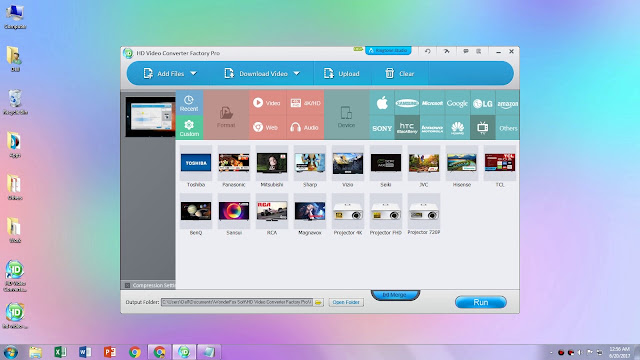Click the Clear trash can icon
The width and height of the screenshot is (640, 360).
tap(389, 73)
